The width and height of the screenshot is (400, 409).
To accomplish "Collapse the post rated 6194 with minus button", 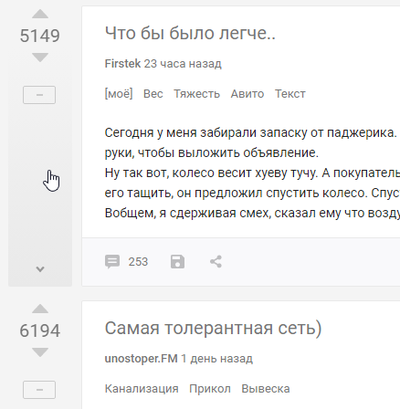I will pos(39,390).
